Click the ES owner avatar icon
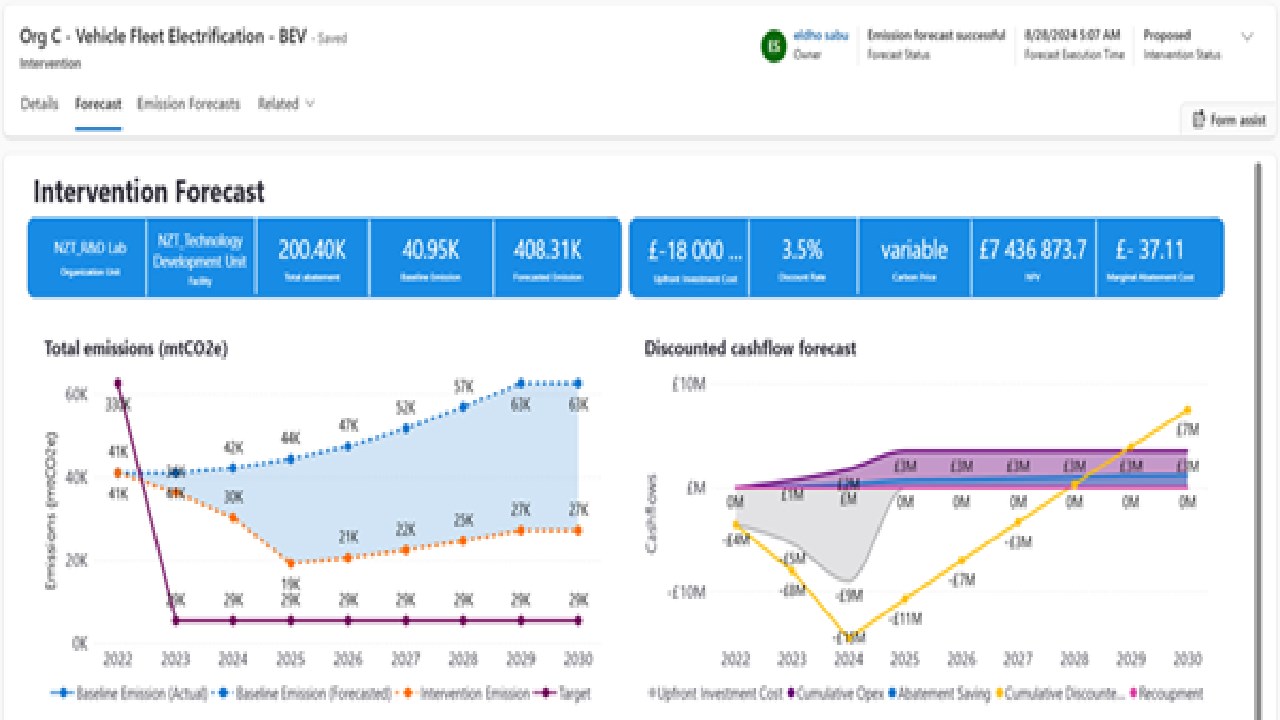 [x=773, y=46]
